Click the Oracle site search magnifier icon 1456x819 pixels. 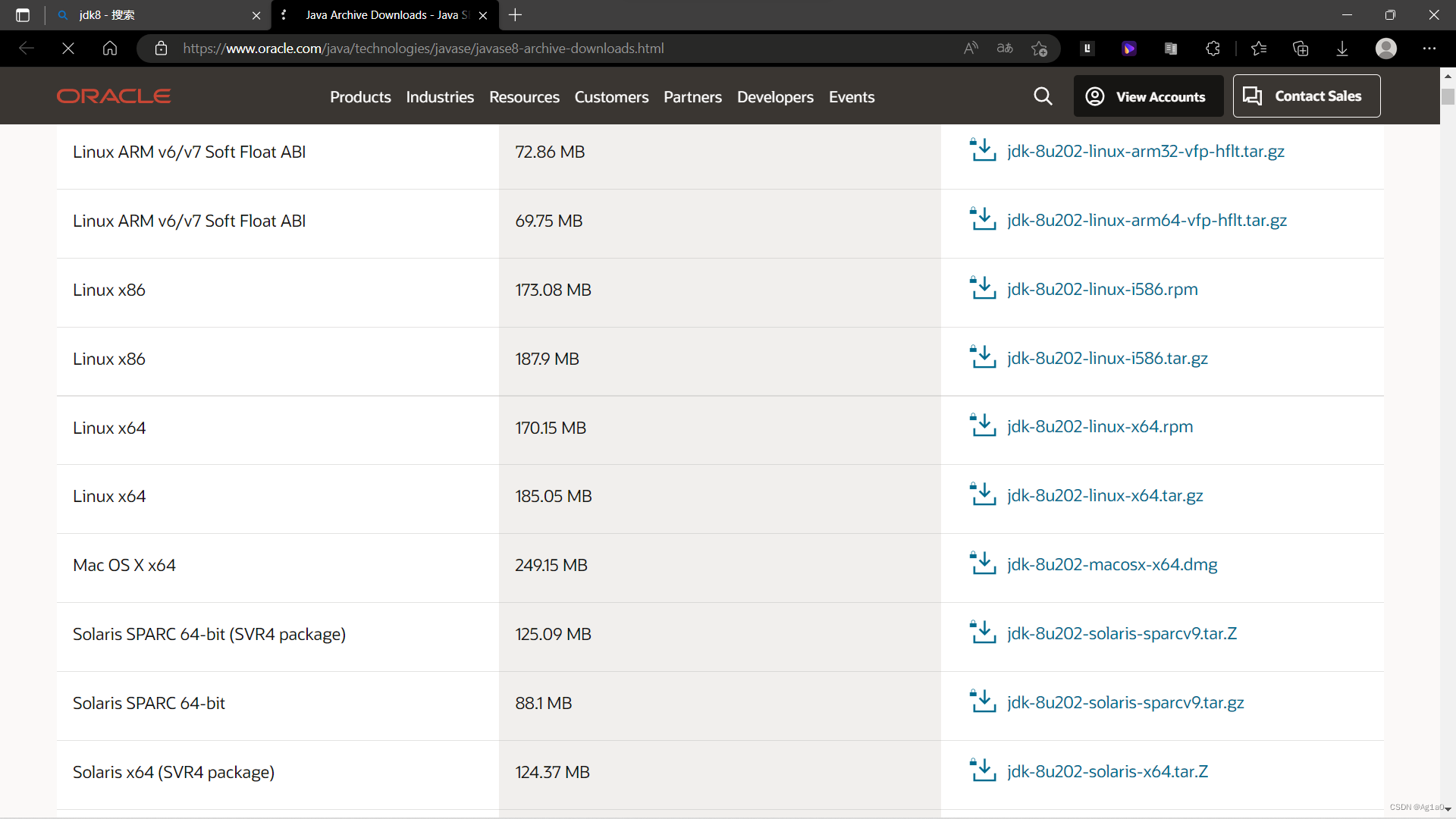click(1043, 96)
